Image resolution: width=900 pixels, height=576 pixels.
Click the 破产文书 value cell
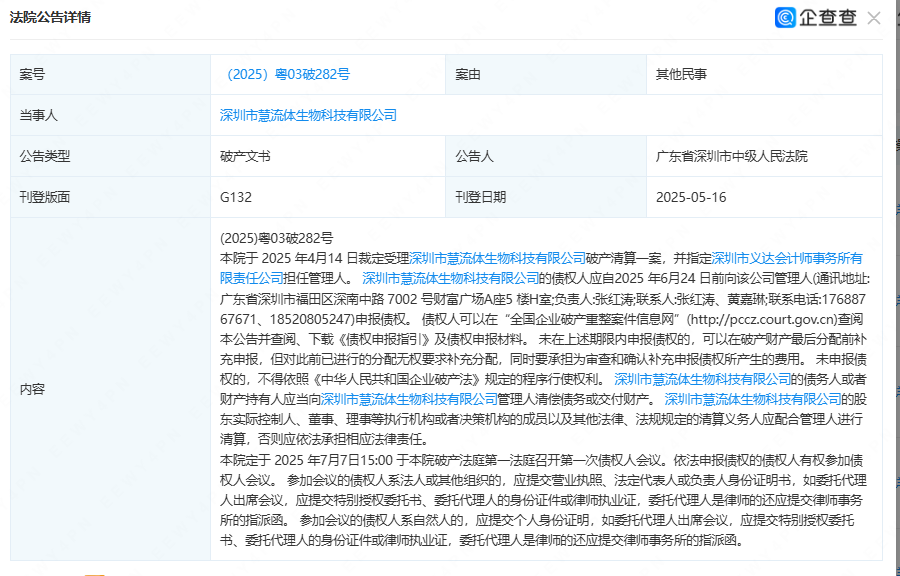328,156
